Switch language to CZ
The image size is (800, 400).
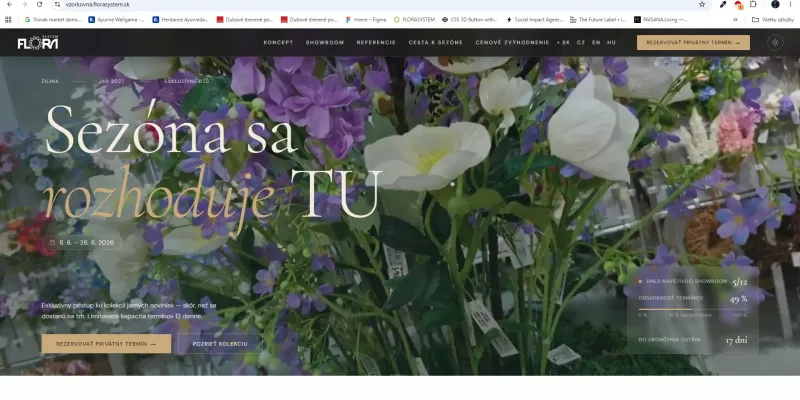(581, 43)
